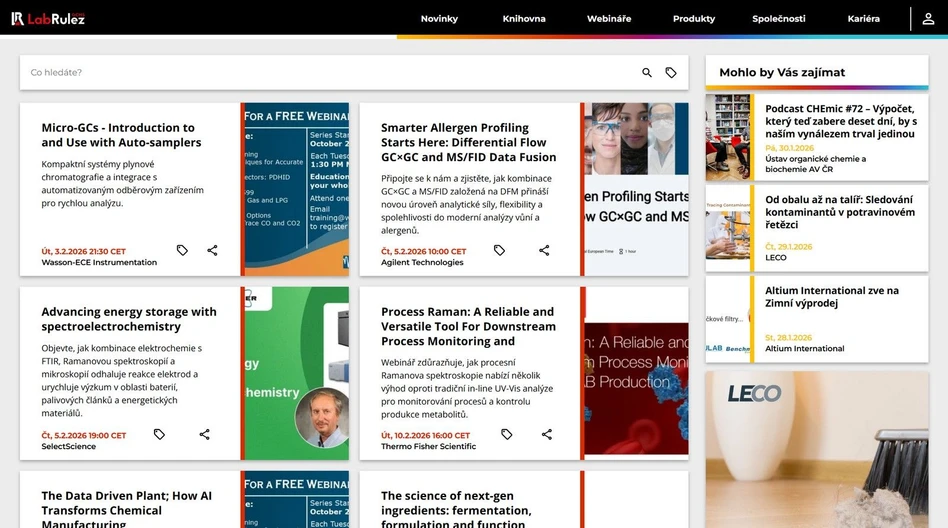The width and height of the screenshot is (948, 528).
Task: Open the Micro-GCs webinar thumbnail image
Action: [296, 189]
